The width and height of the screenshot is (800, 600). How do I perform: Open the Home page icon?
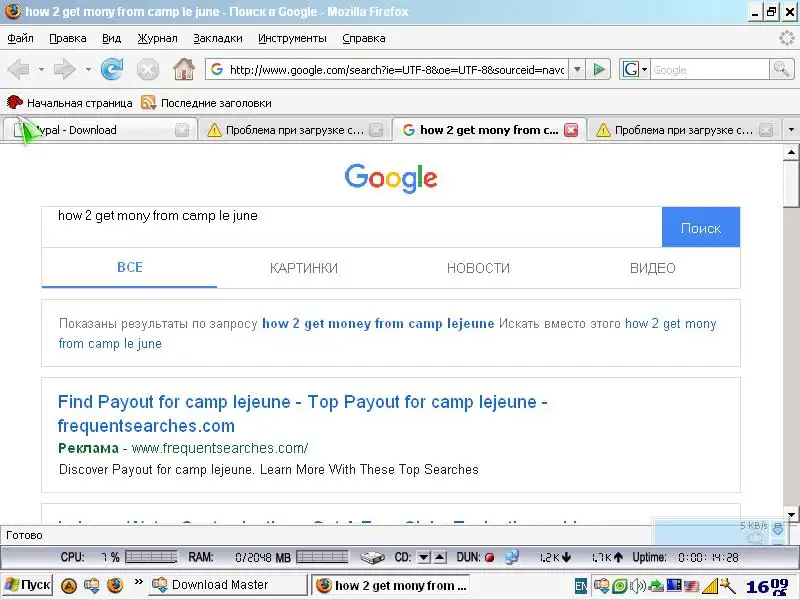[184, 69]
